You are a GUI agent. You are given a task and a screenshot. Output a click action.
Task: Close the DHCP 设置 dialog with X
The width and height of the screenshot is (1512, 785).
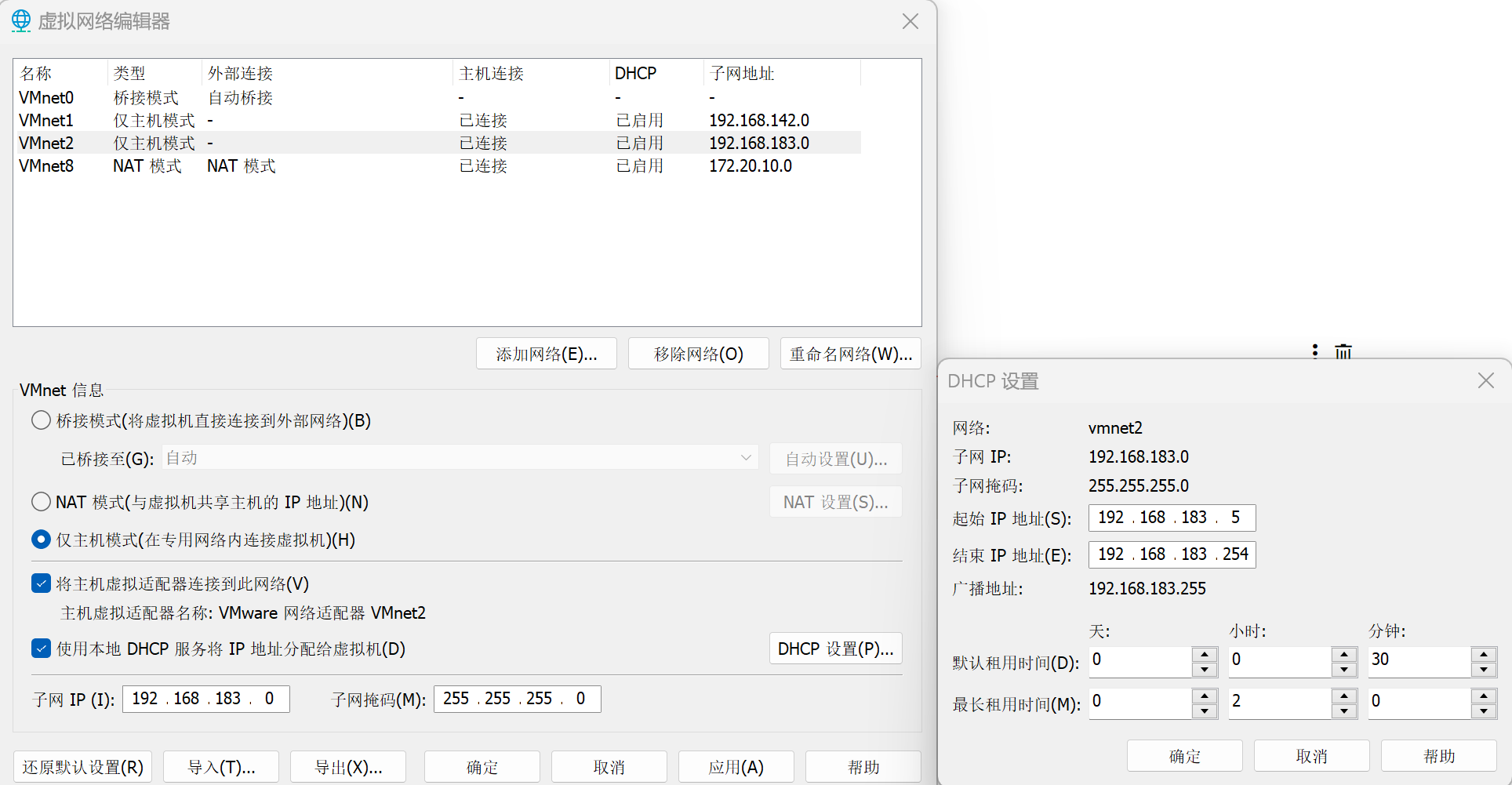(1485, 381)
